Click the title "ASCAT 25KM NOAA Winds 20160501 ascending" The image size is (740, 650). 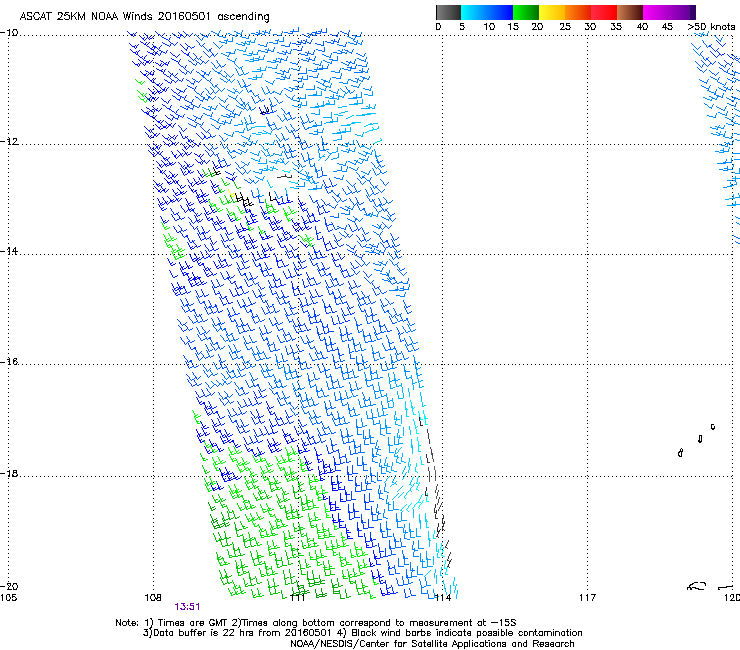[x=144, y=17]
